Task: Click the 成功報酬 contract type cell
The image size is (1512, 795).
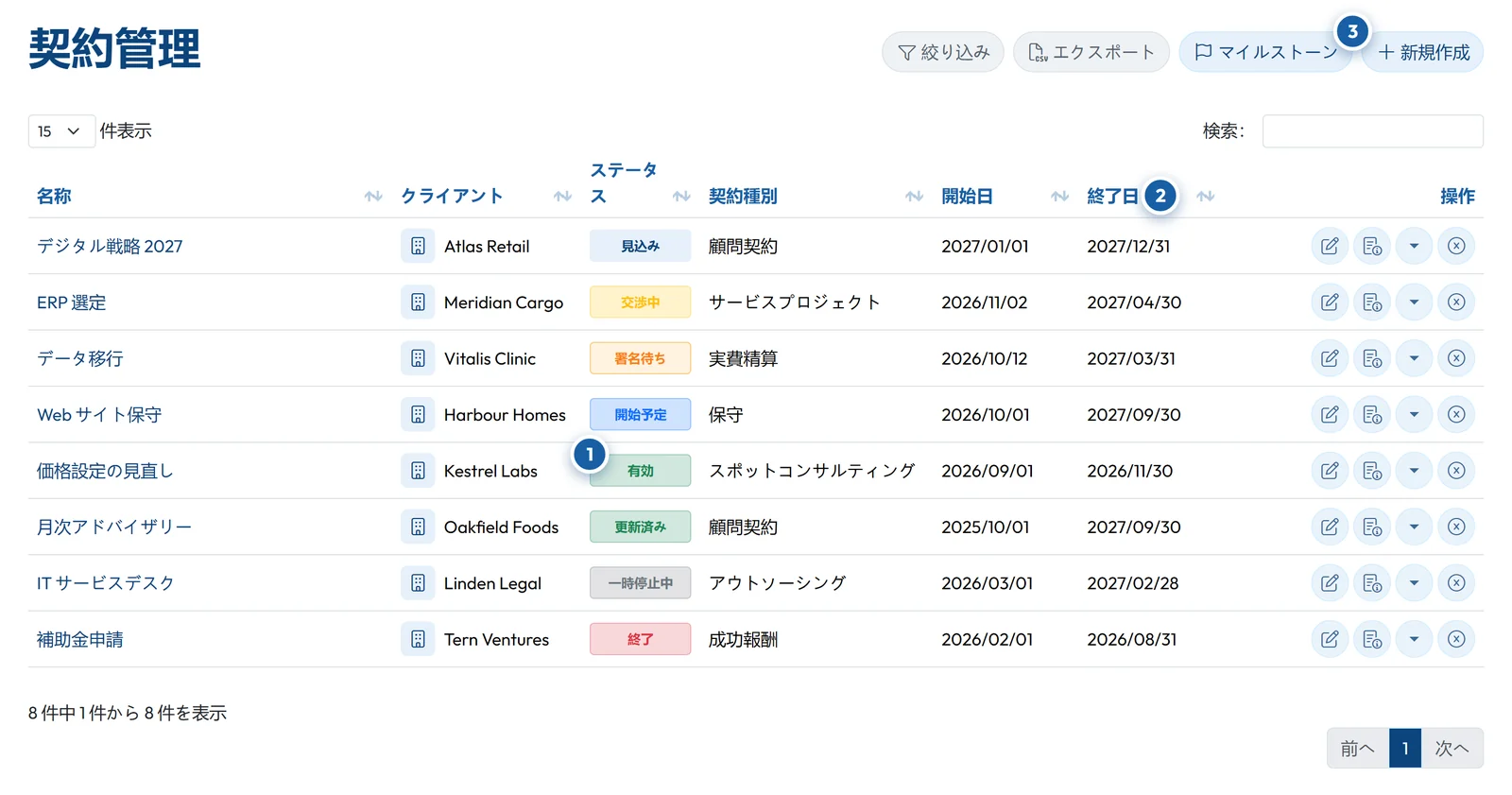Action: click(x=744, y=639)
